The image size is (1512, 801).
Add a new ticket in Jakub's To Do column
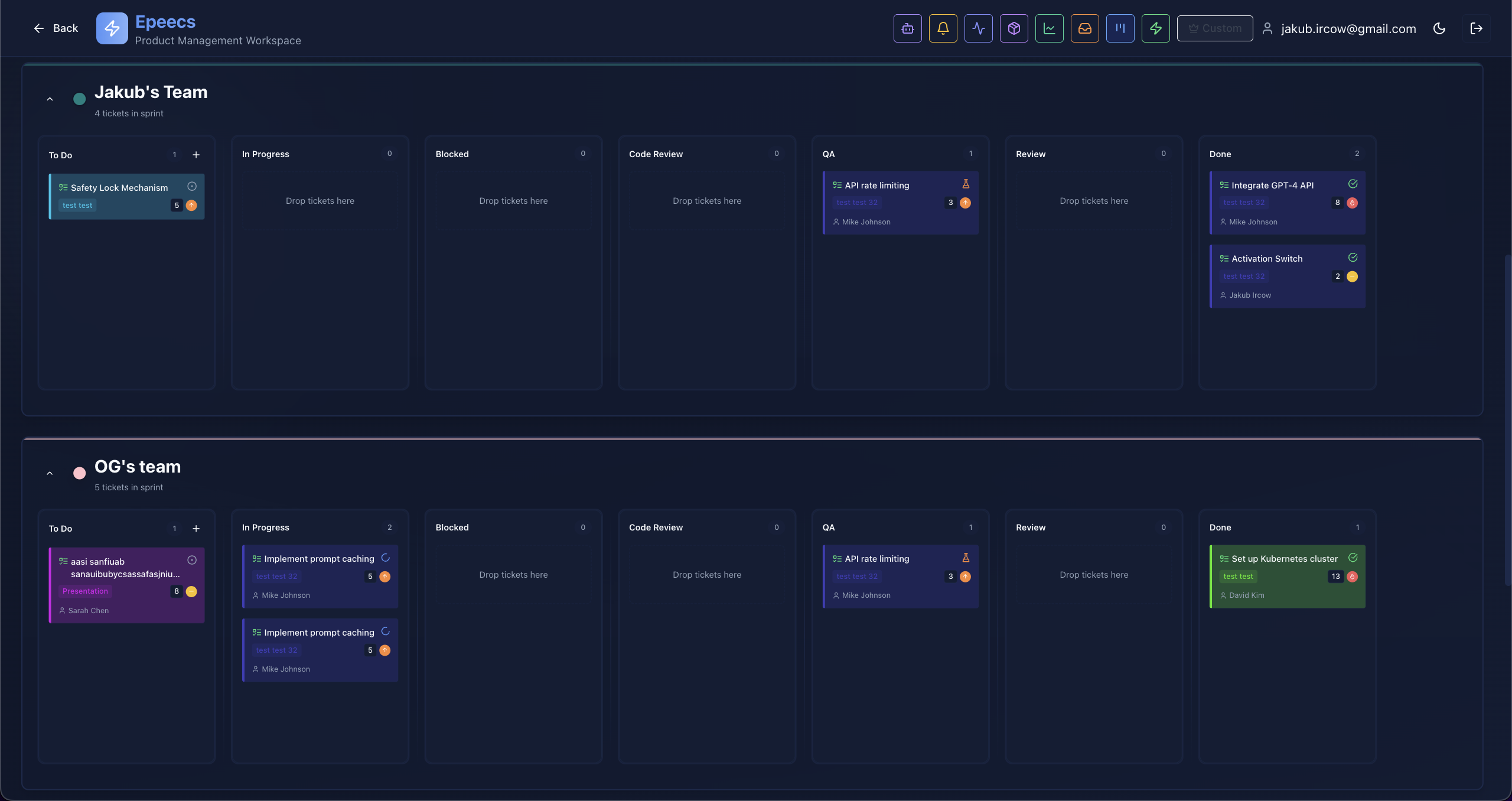pos(196,155)
